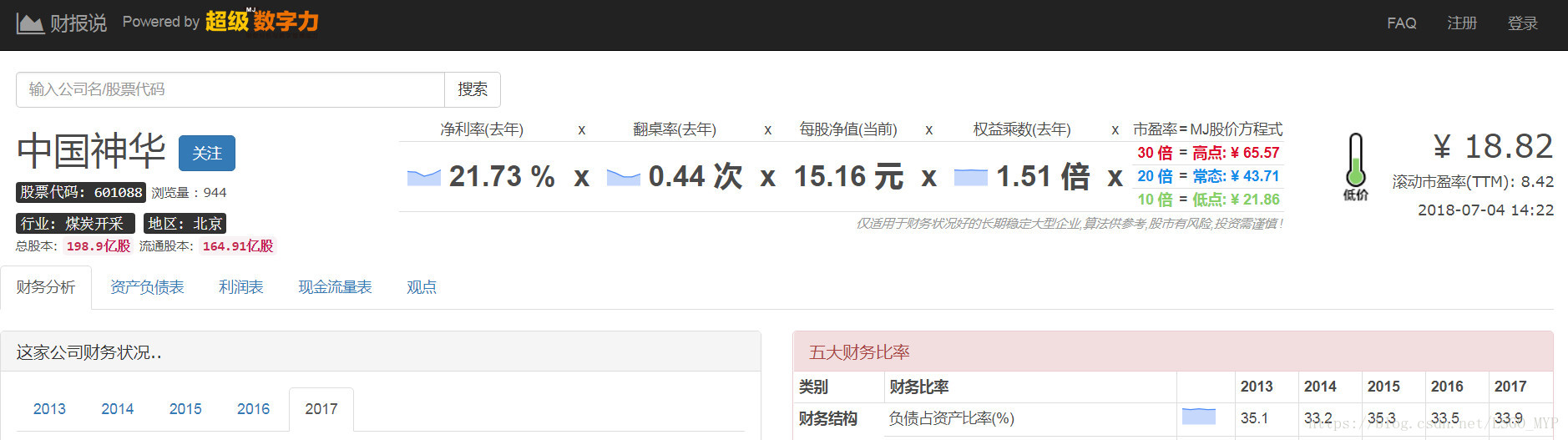Click the 净利率 sparkline chart icon

click(x=424, y=177)
